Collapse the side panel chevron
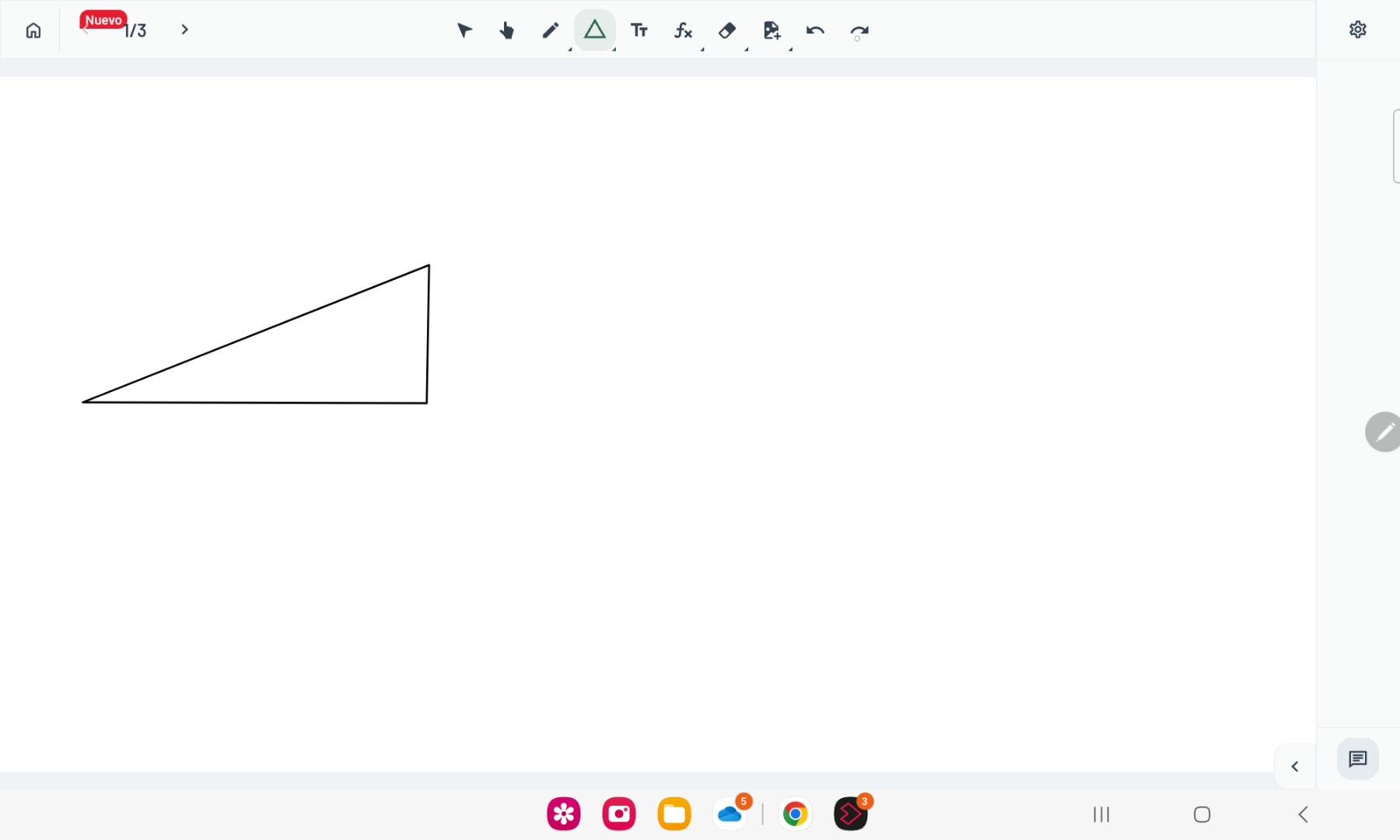Screen dimensions: 1400x840 [x=1295, y=767]
